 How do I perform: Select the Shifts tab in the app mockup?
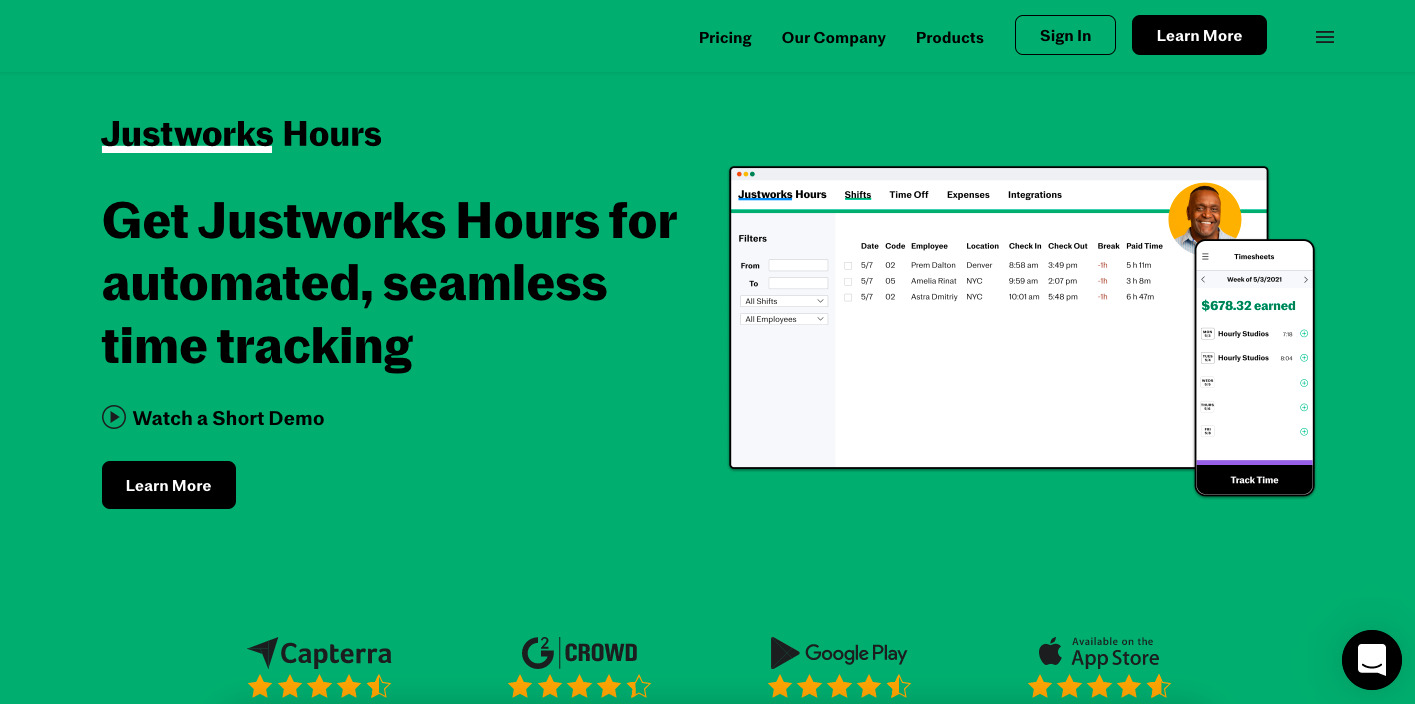[x=857, y=195]
